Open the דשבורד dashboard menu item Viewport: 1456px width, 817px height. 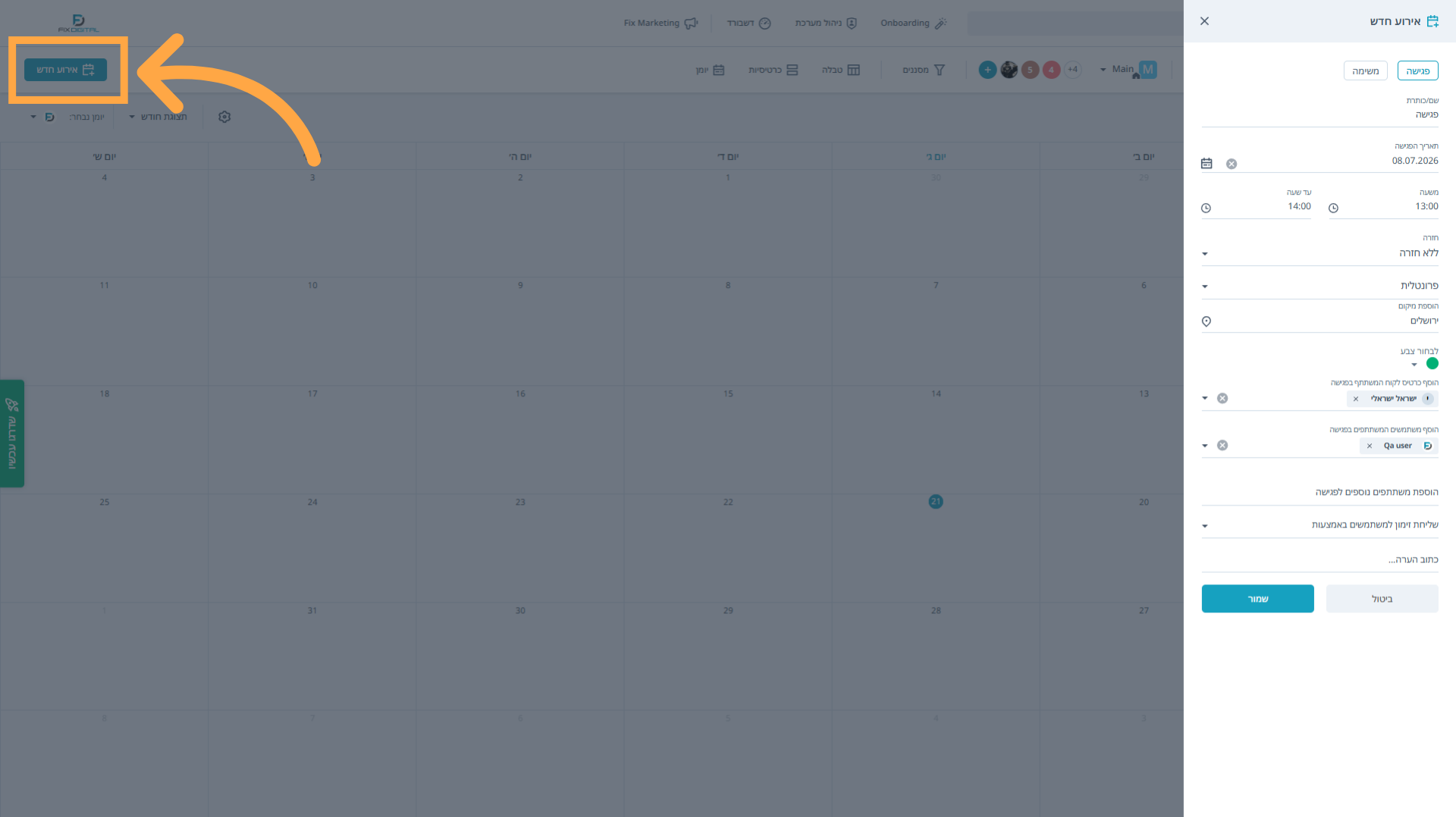pos(748,23)
